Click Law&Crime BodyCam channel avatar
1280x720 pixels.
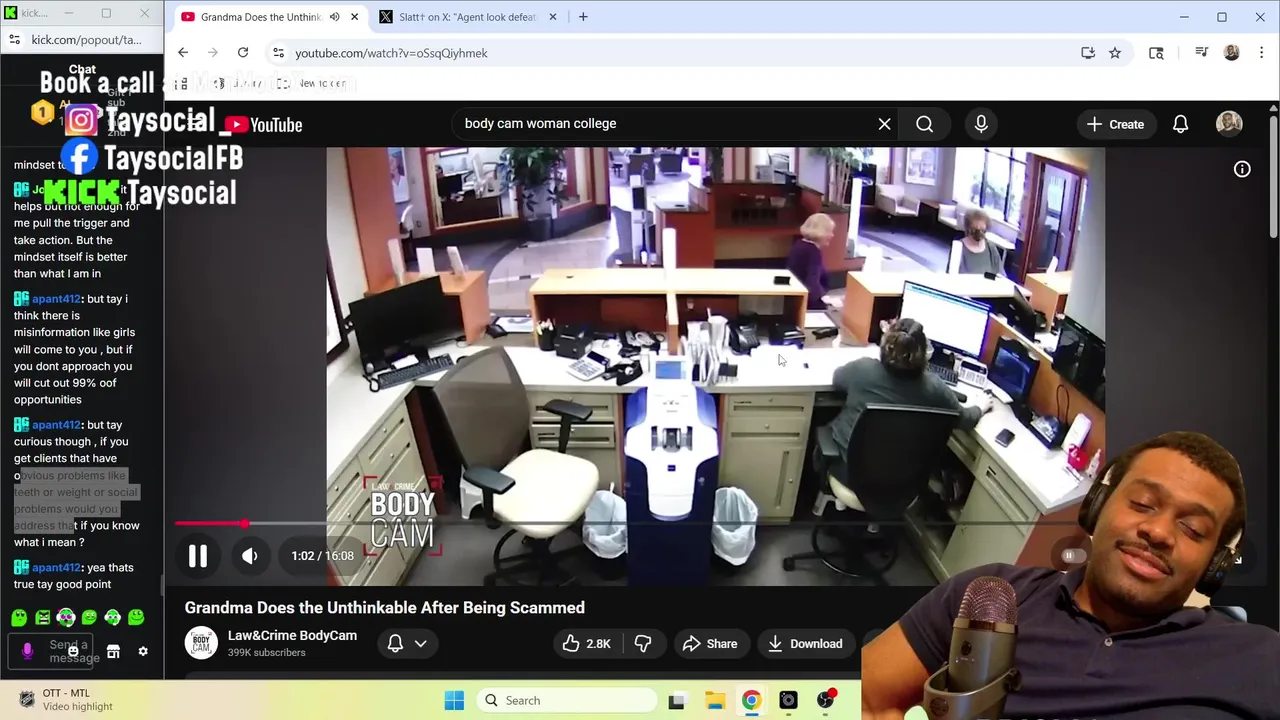coord(201,643)
